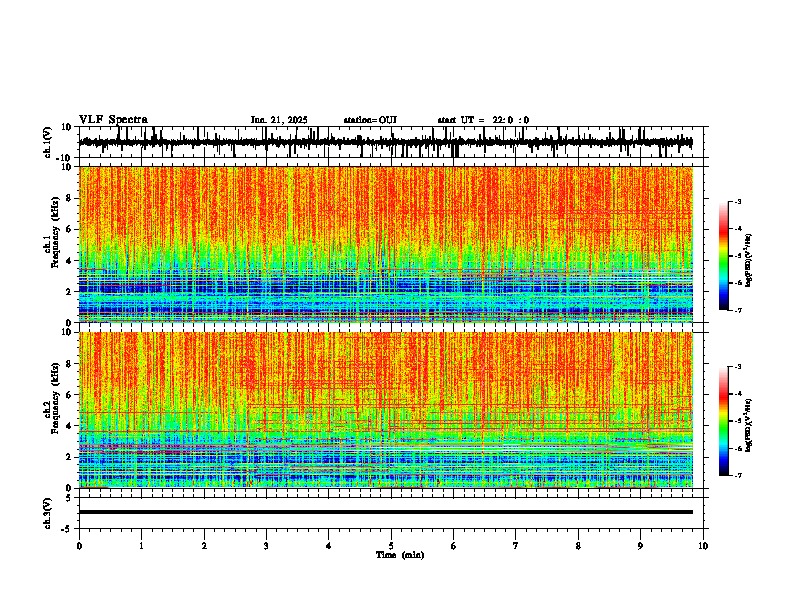
Task: Click the ch.3 flat voltage trace
Action: click(x=386, y=512)
